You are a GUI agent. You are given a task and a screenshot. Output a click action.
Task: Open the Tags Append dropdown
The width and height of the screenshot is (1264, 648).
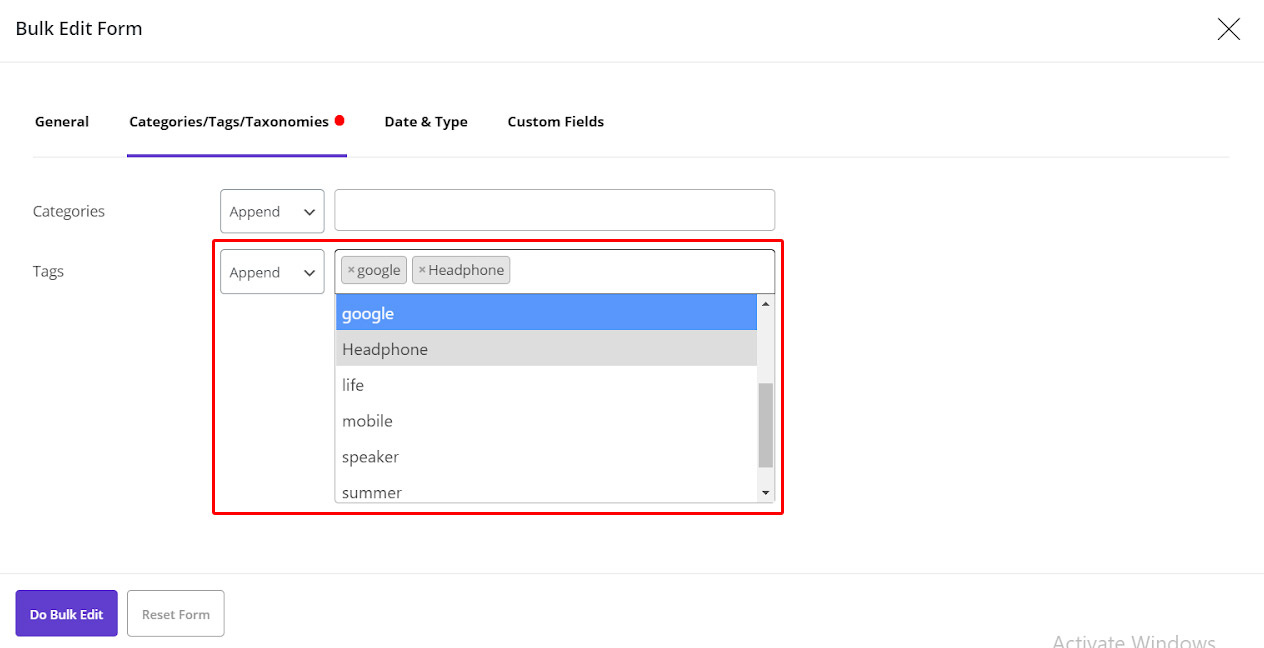pos(272,272)
